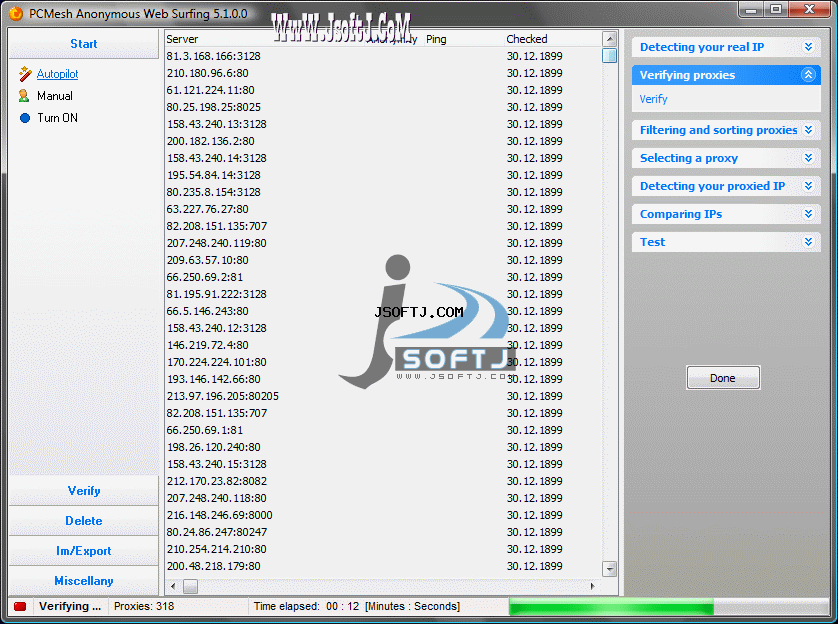
Task: Click the Detecting your real IP header
Action: pyautogui.click(x=726, y=47)
